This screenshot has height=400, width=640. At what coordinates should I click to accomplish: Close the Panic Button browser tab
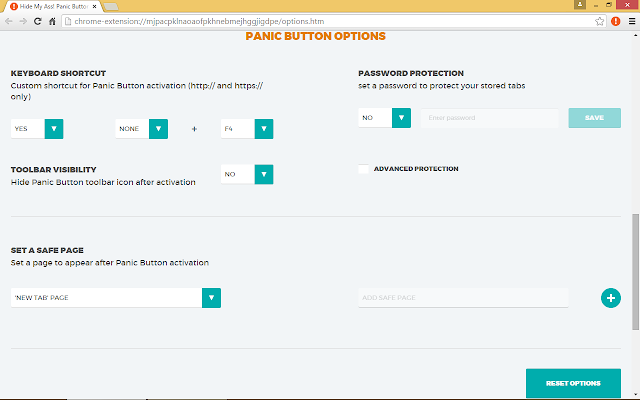94,6
